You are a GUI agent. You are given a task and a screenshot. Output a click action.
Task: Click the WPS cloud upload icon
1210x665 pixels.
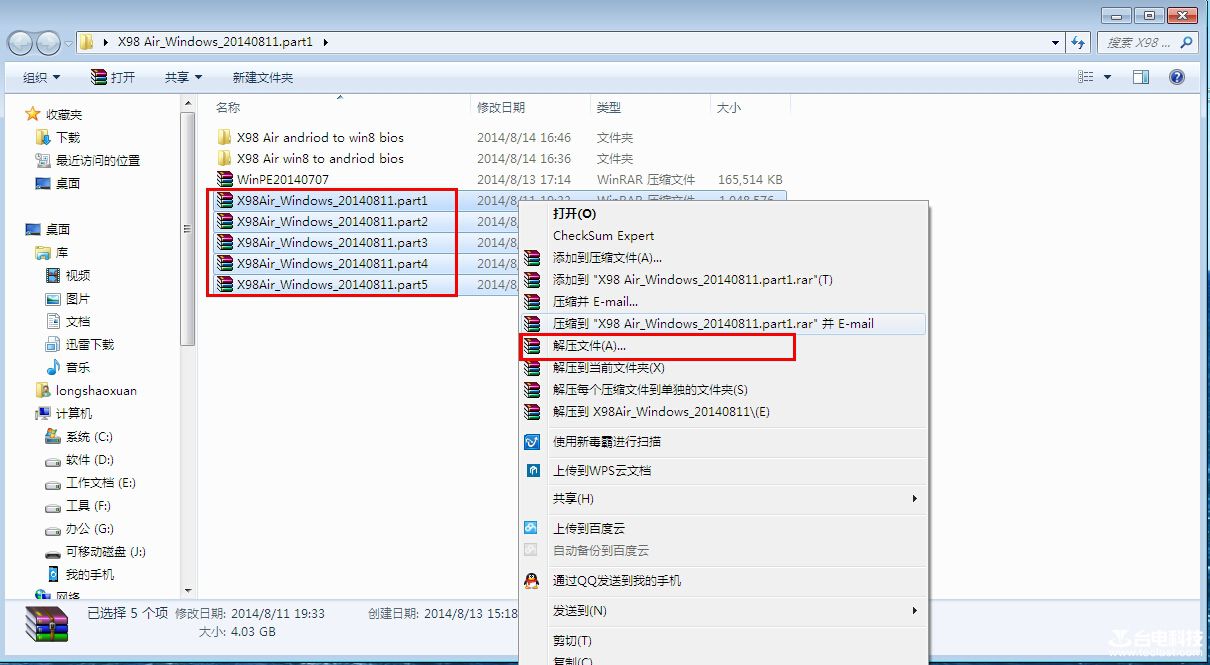point(532,470)
